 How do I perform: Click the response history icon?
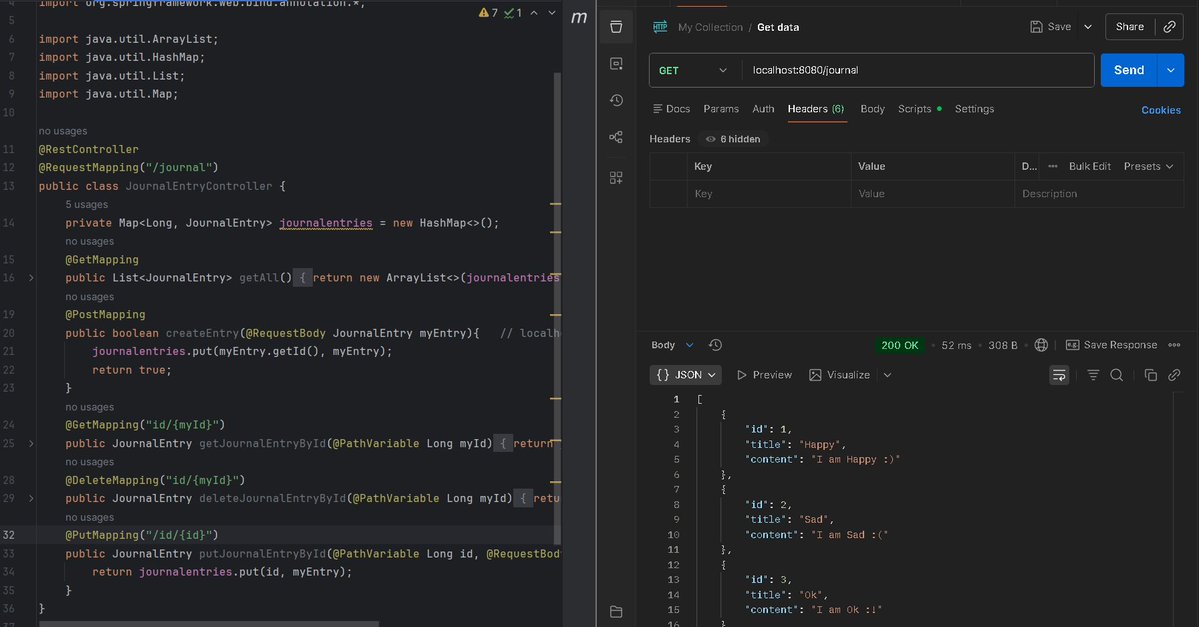click(715, 346)
